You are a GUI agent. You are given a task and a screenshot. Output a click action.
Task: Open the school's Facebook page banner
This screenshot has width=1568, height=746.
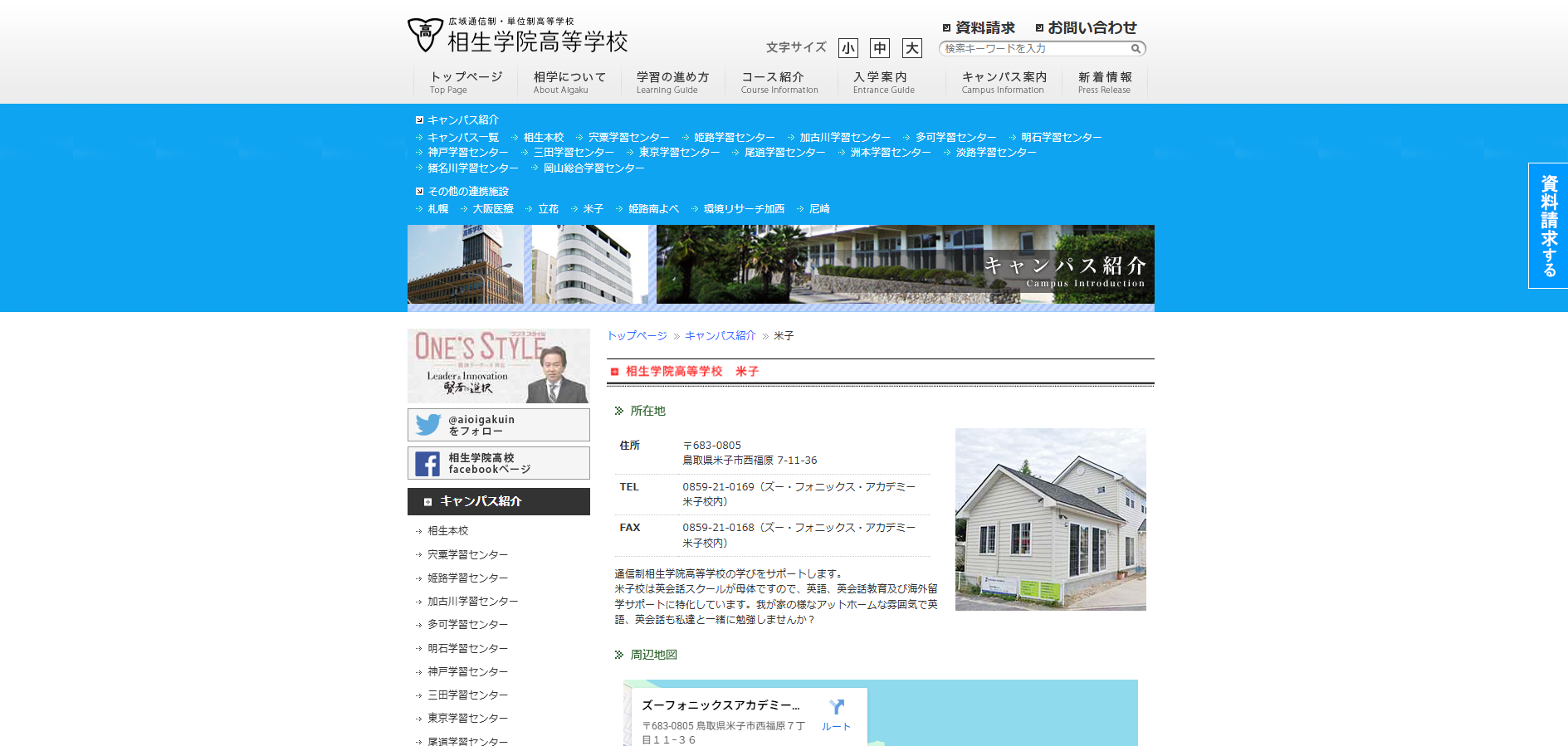[x=498, y=463]
